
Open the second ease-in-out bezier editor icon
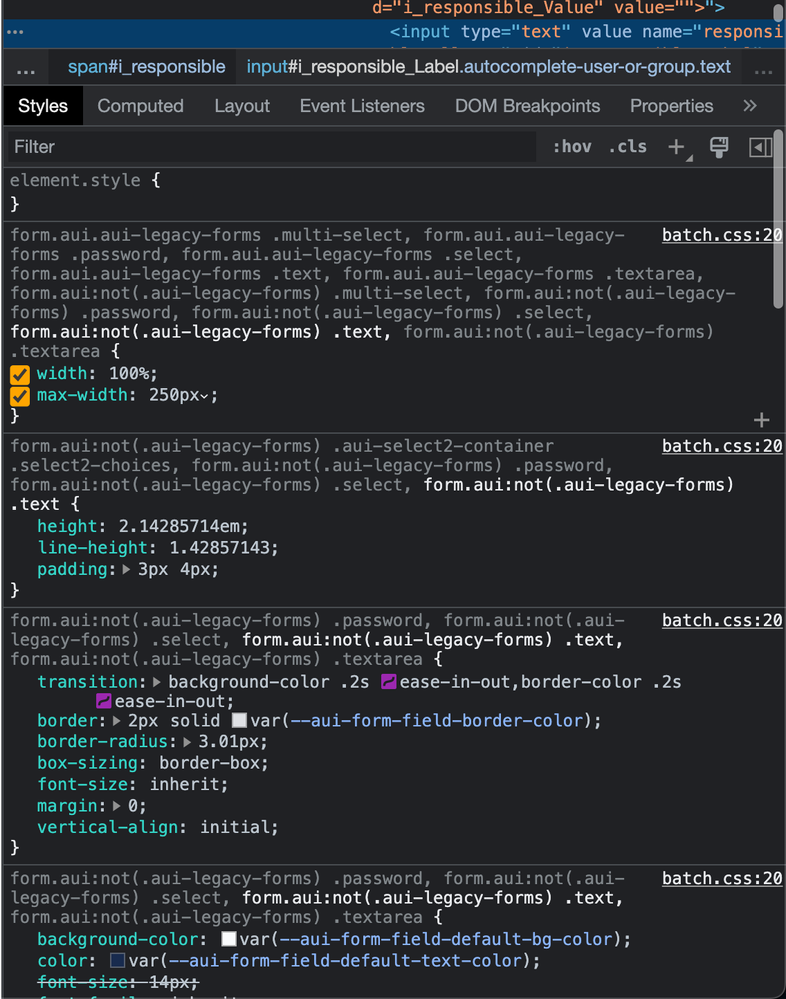(103, 701)
